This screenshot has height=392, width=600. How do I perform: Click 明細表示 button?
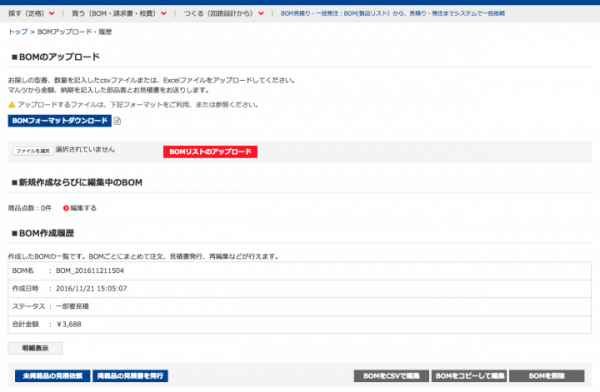(35, 348)
